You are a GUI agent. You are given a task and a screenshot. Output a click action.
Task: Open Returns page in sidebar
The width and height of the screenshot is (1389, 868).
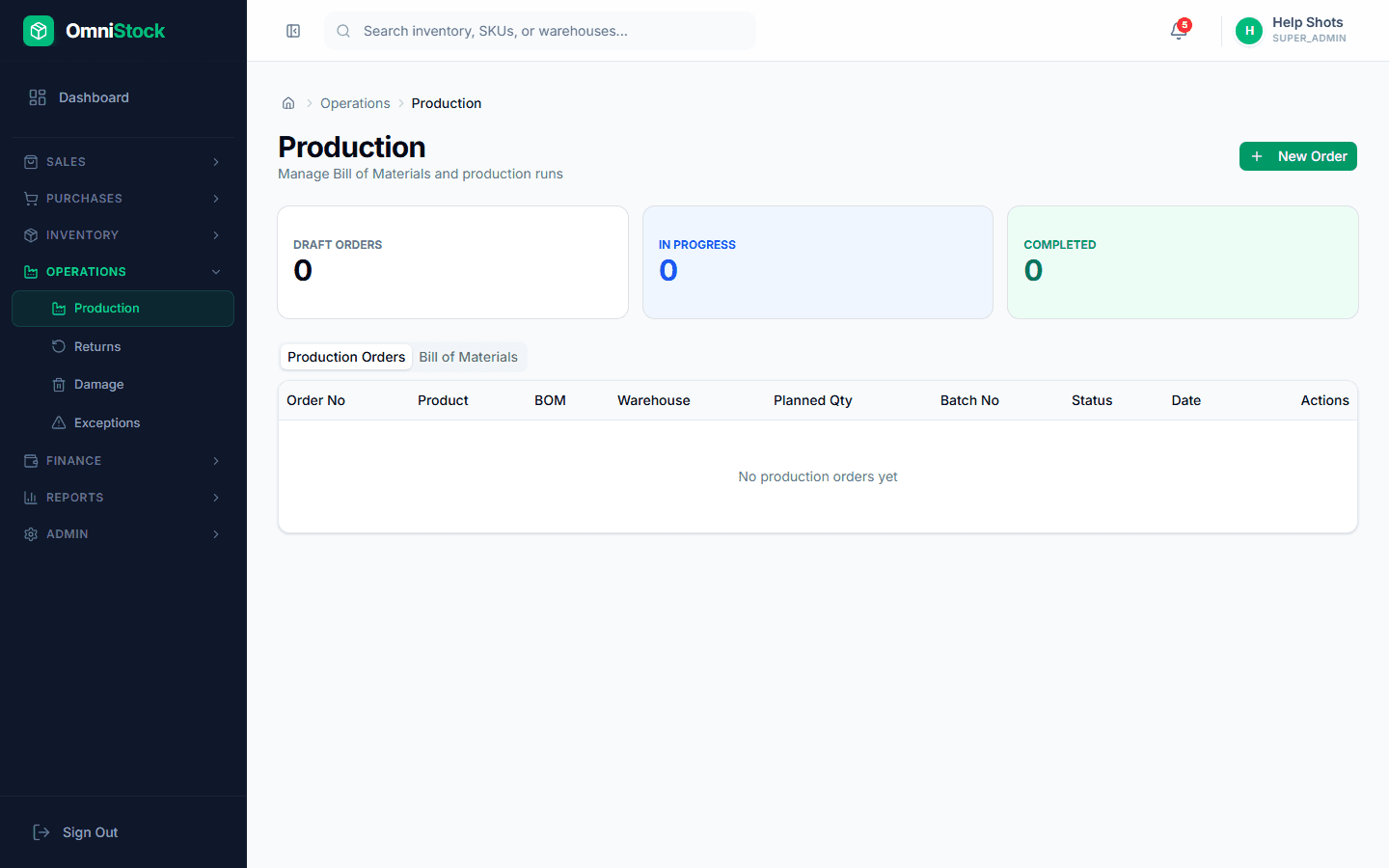[123, 346]
